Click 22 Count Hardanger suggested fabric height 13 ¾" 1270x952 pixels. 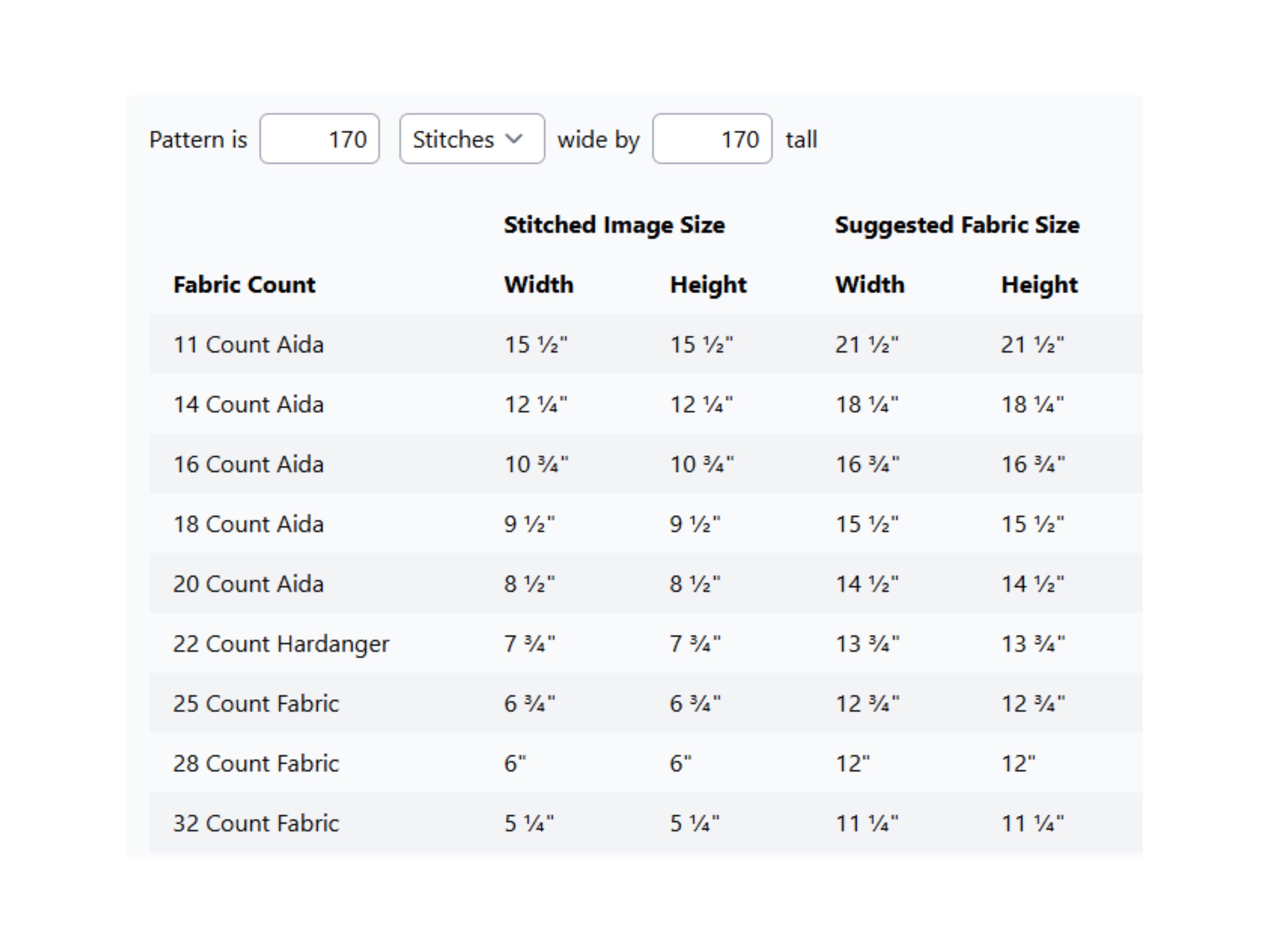(1033, 644)
